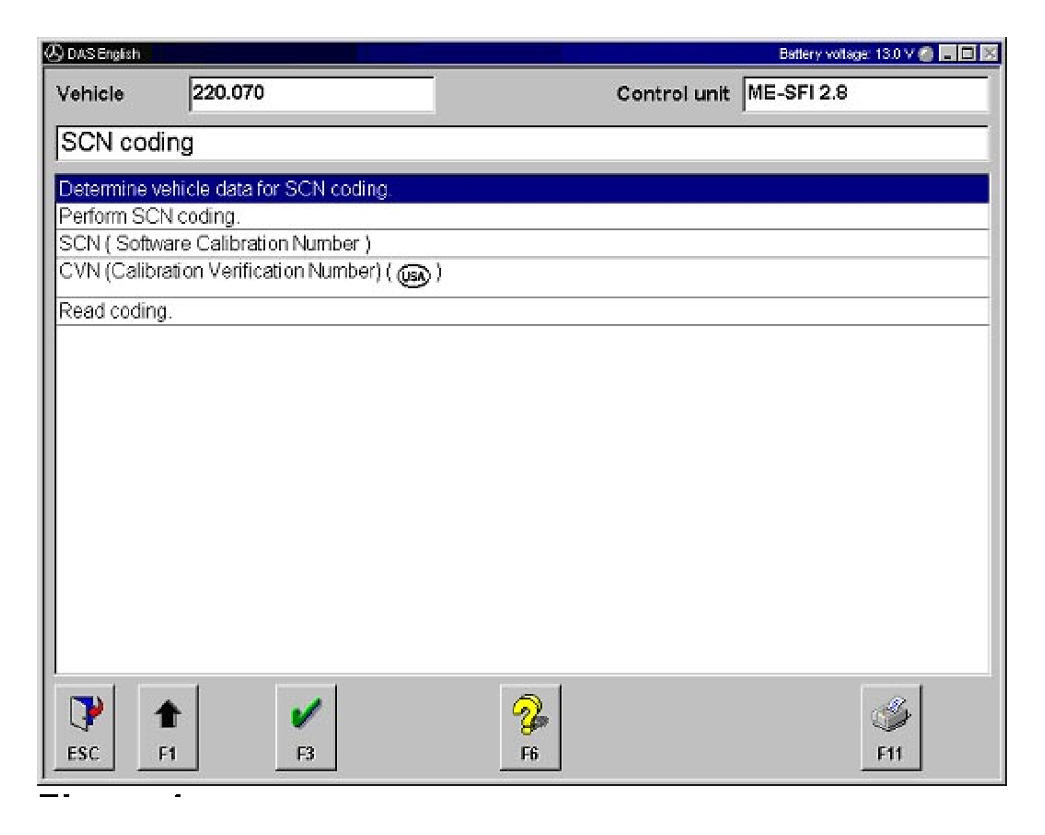This screenshot has height=835, width=1045.
Task: Click the Control unit field ME-SFI 2.8
Action: pyautogui.click(x=864, y=95)
